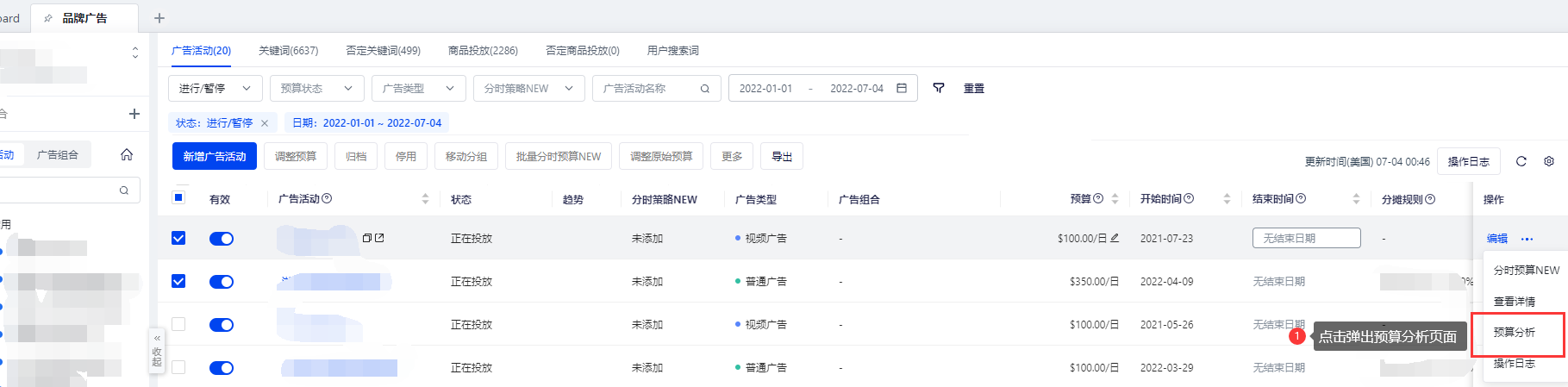
Task: Click the new tab plus icon
Action: point(159,18)
